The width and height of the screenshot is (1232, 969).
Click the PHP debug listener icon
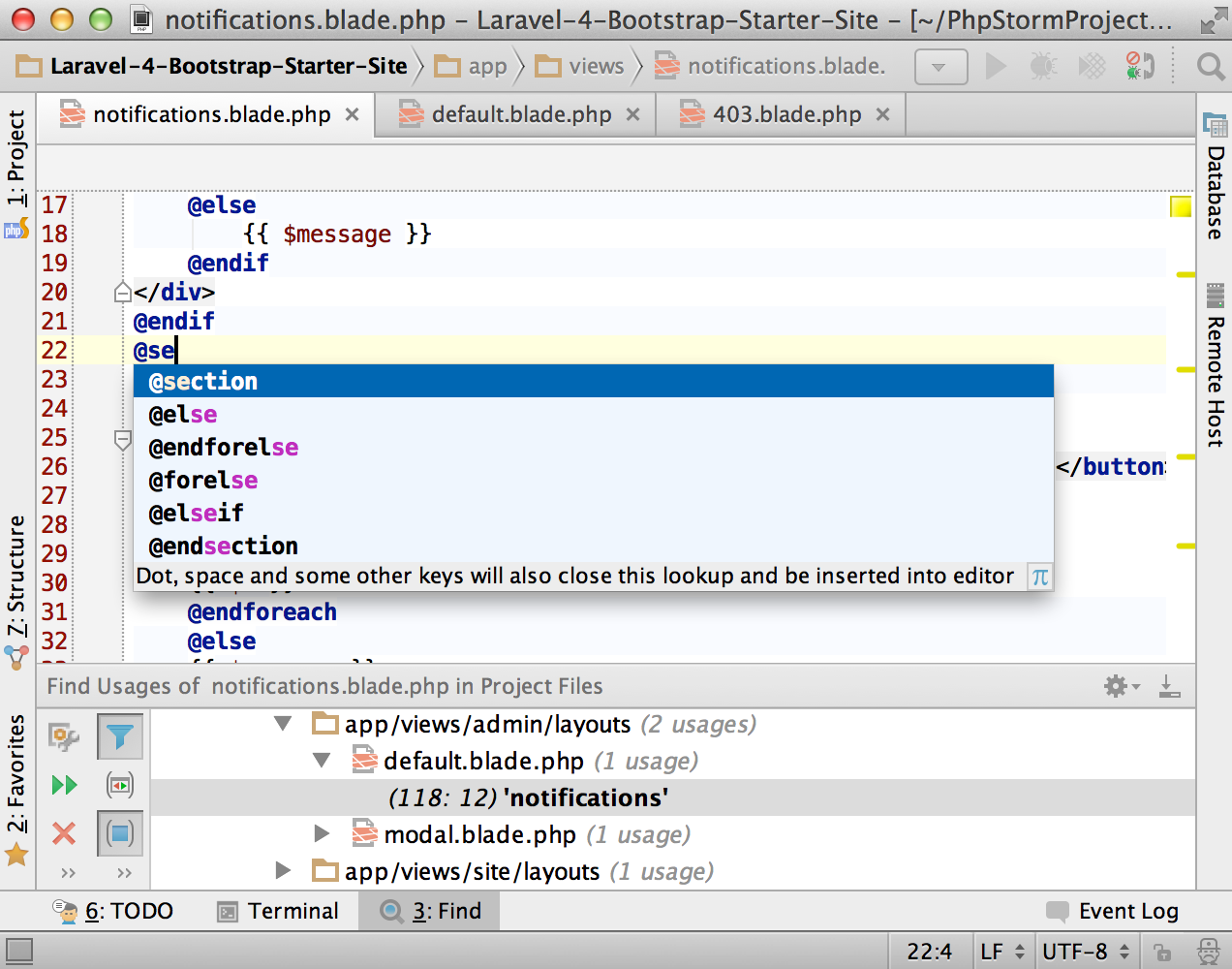click(x=1140, y=66)
